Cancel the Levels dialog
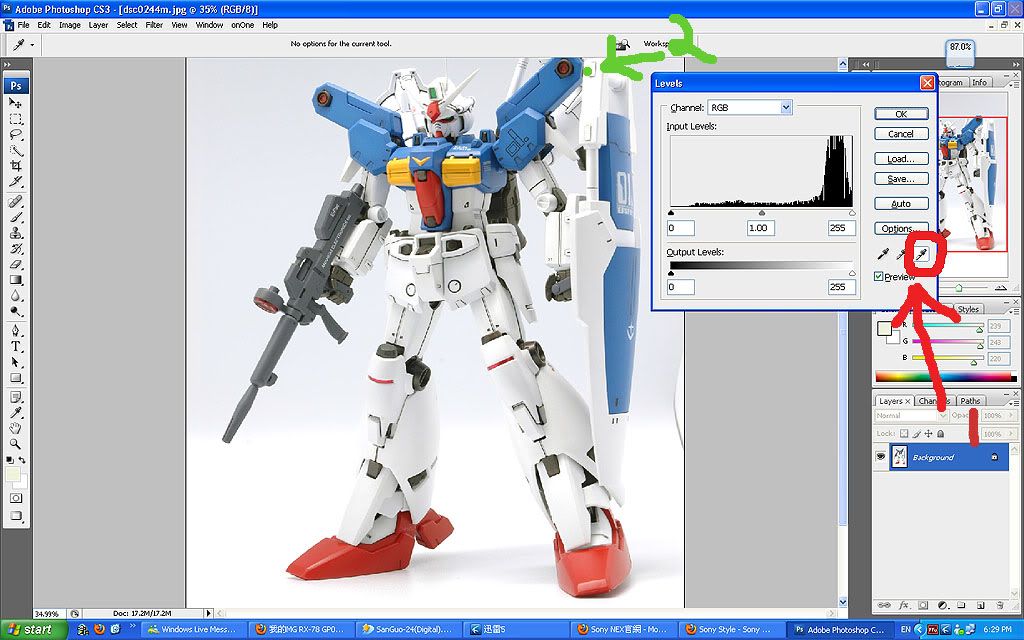 point(901,134)
